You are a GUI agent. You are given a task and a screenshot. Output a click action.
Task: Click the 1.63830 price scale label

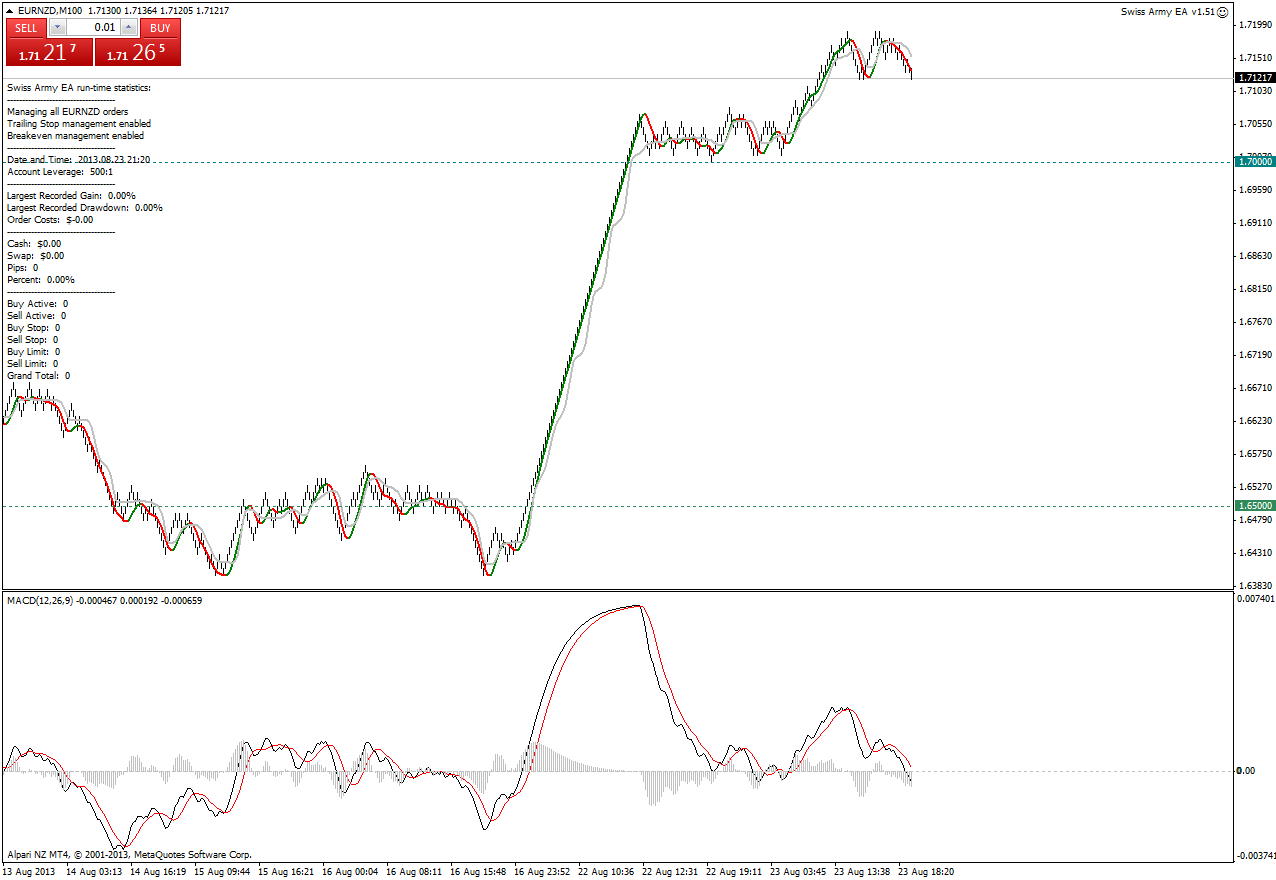(x=1254, y=585)
